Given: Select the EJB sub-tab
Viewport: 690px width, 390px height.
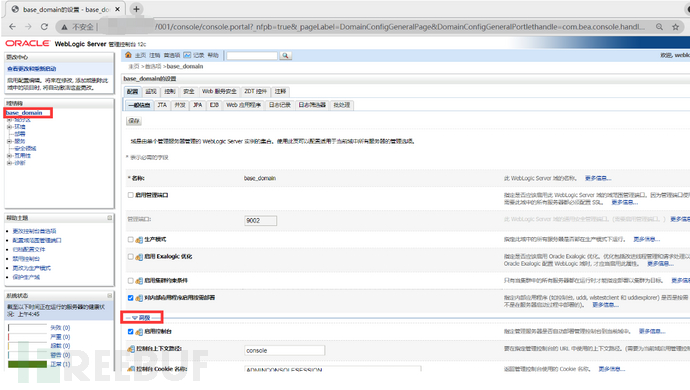Looking at the screenshot, I should (214, 105).
